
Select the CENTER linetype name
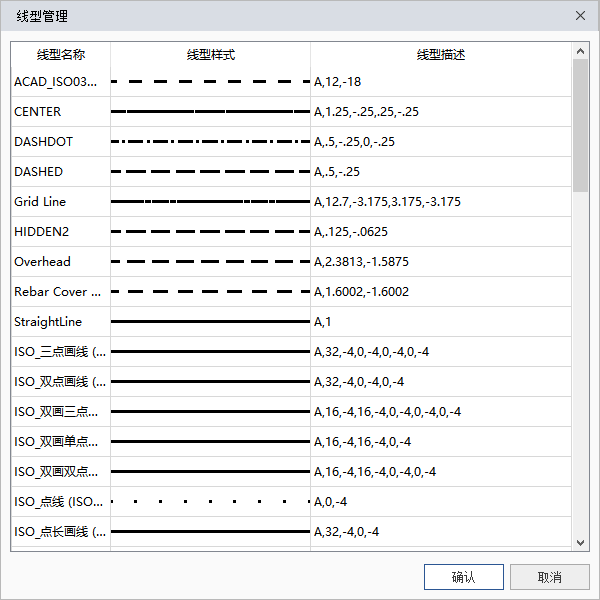click(38, 112)
